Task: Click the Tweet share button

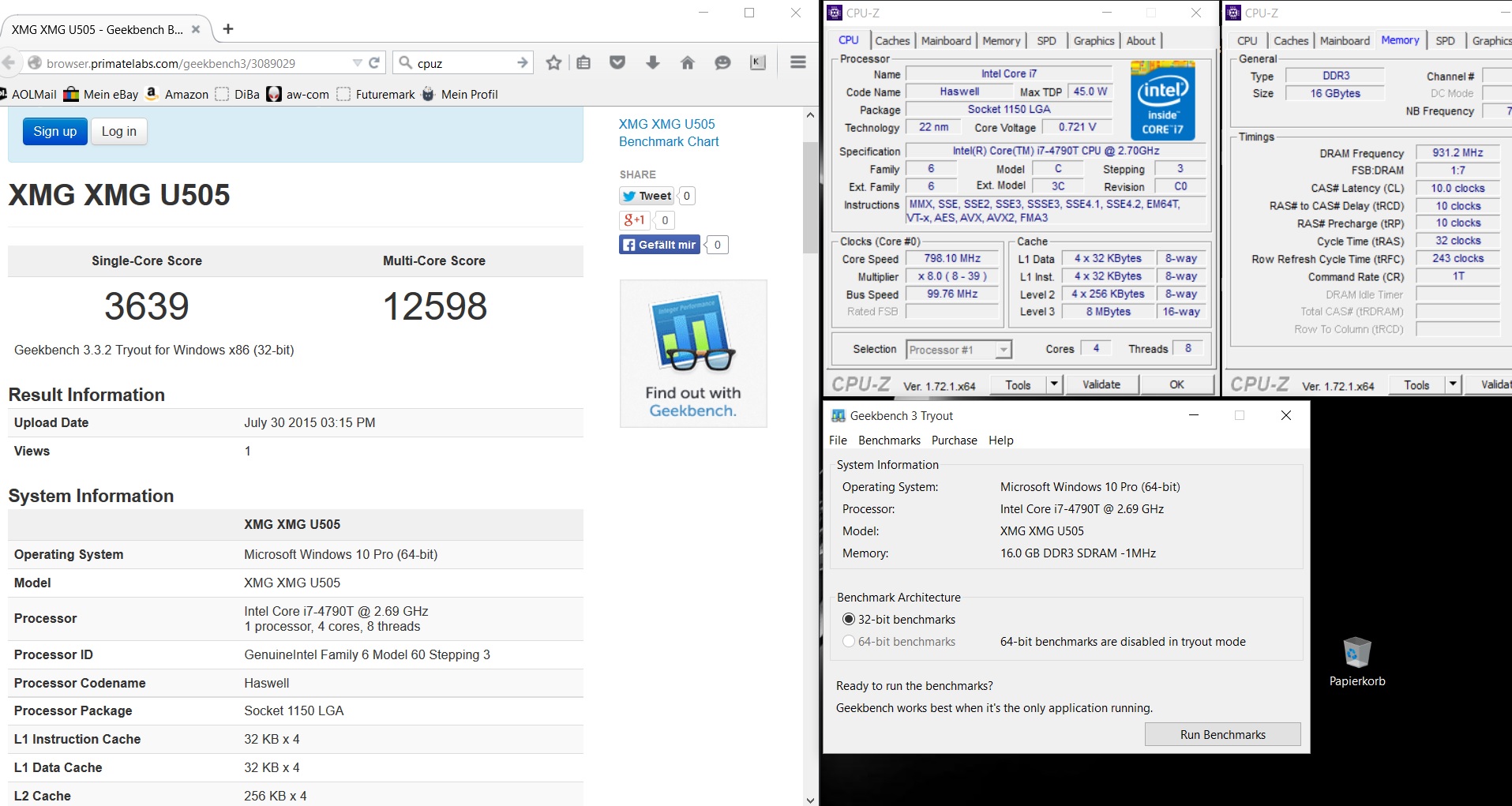Action: pyautogui.click(x=647, y=196)
